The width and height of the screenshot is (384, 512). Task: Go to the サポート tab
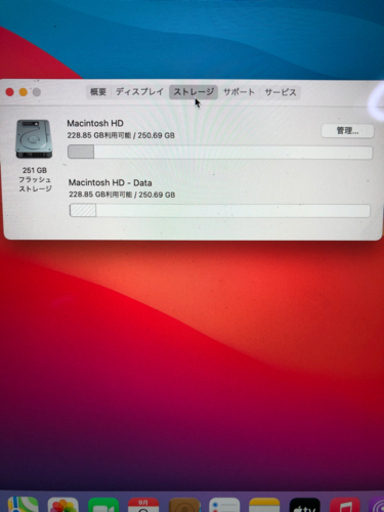click(239, 92)
